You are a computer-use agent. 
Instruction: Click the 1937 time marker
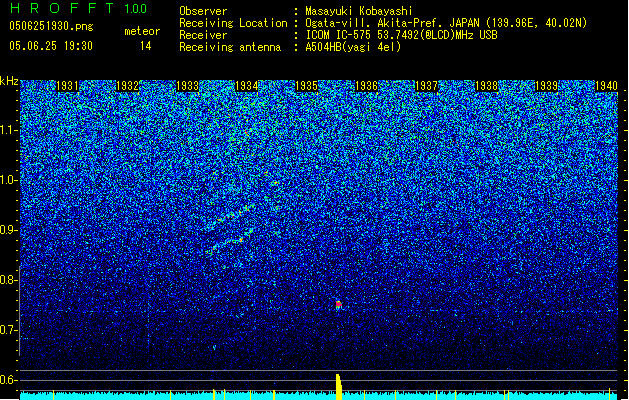(426, 86)
